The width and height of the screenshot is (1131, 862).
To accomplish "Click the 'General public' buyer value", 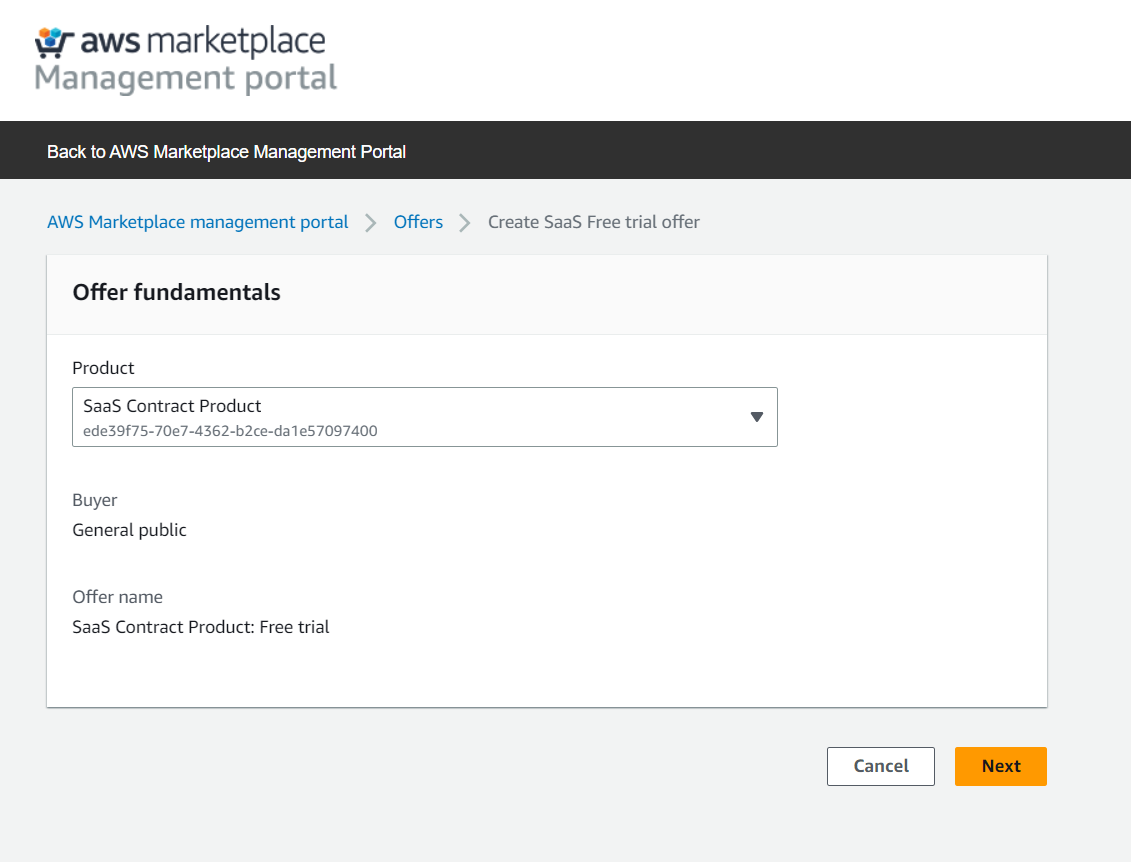I will (x=130, y=530).
